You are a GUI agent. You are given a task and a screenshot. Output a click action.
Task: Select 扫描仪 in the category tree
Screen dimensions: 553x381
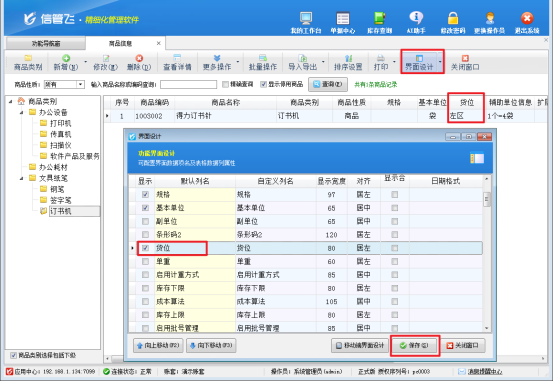click(x=60, y=145)
